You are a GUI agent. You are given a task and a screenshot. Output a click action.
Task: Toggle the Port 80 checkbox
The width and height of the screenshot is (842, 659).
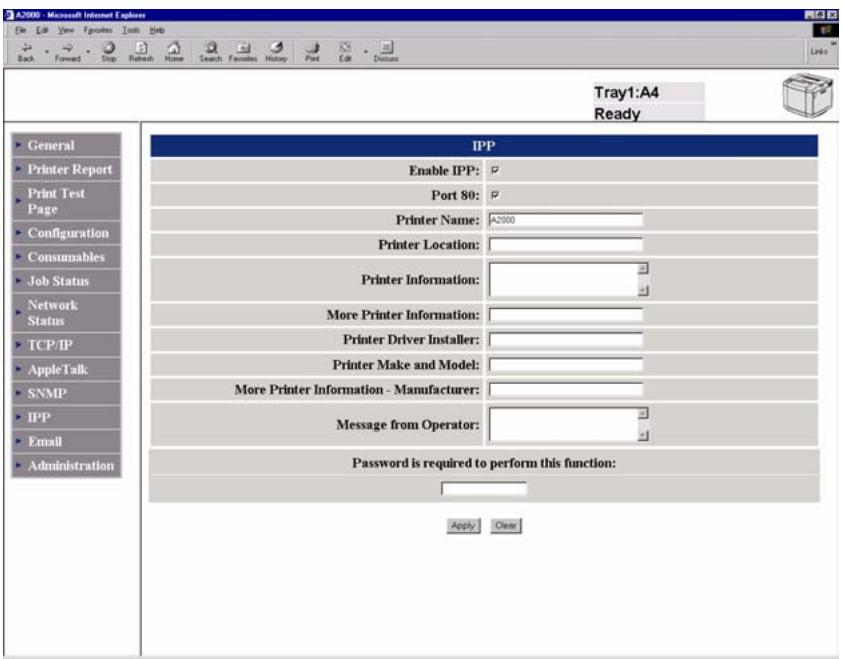tap(495, 195)
